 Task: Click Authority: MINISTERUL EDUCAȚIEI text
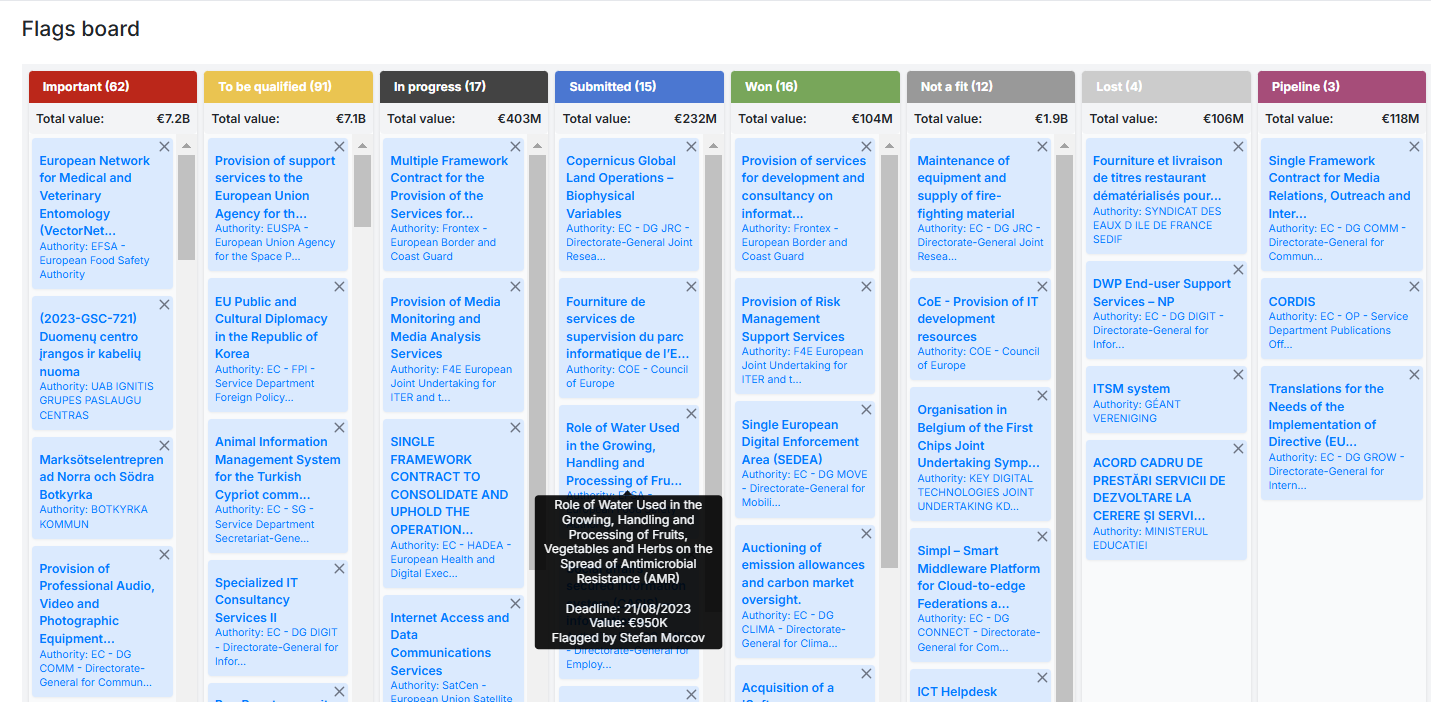(1150, 539)
